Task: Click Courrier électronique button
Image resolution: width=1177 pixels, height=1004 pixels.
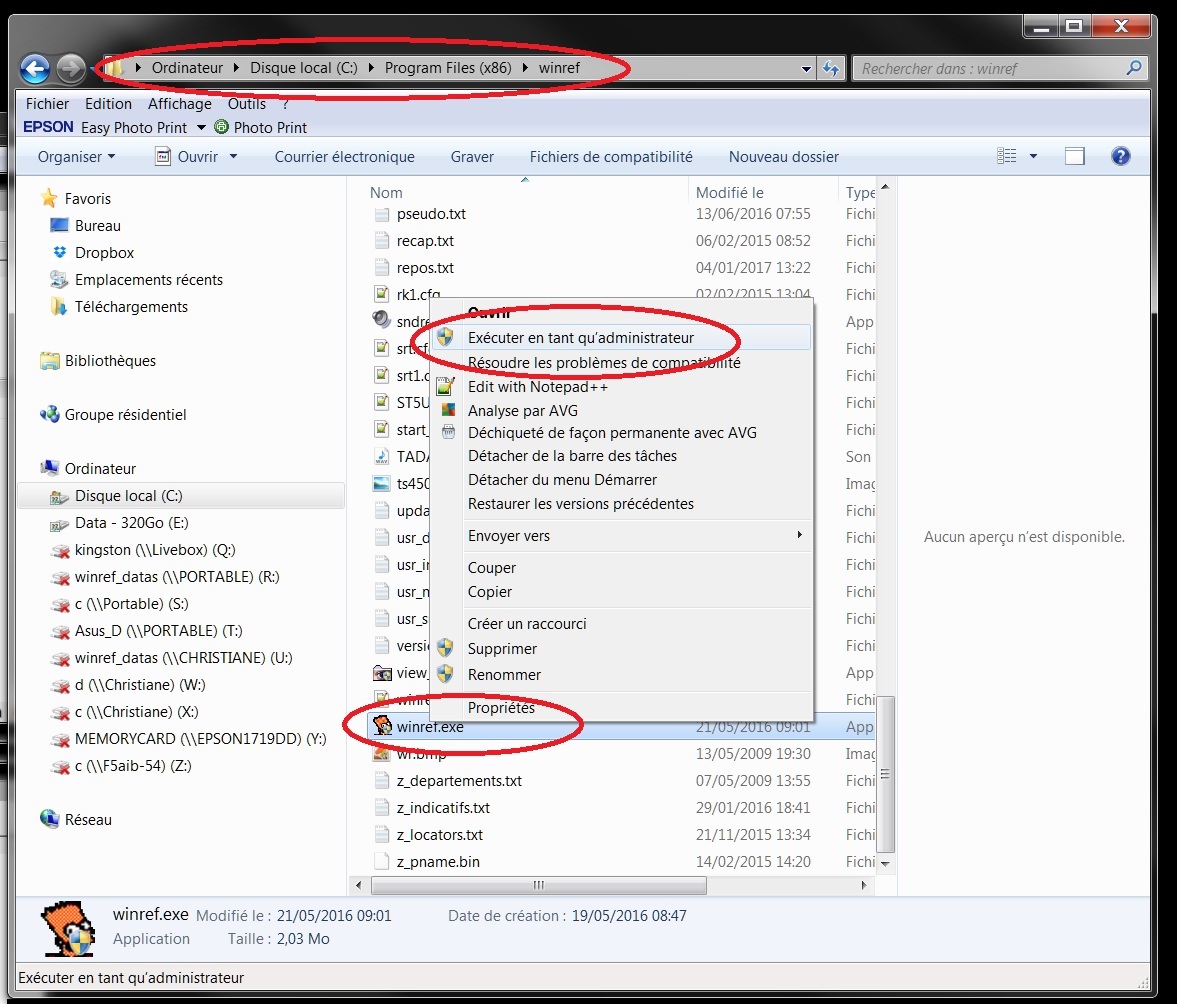Action: [x=345, y=156]
